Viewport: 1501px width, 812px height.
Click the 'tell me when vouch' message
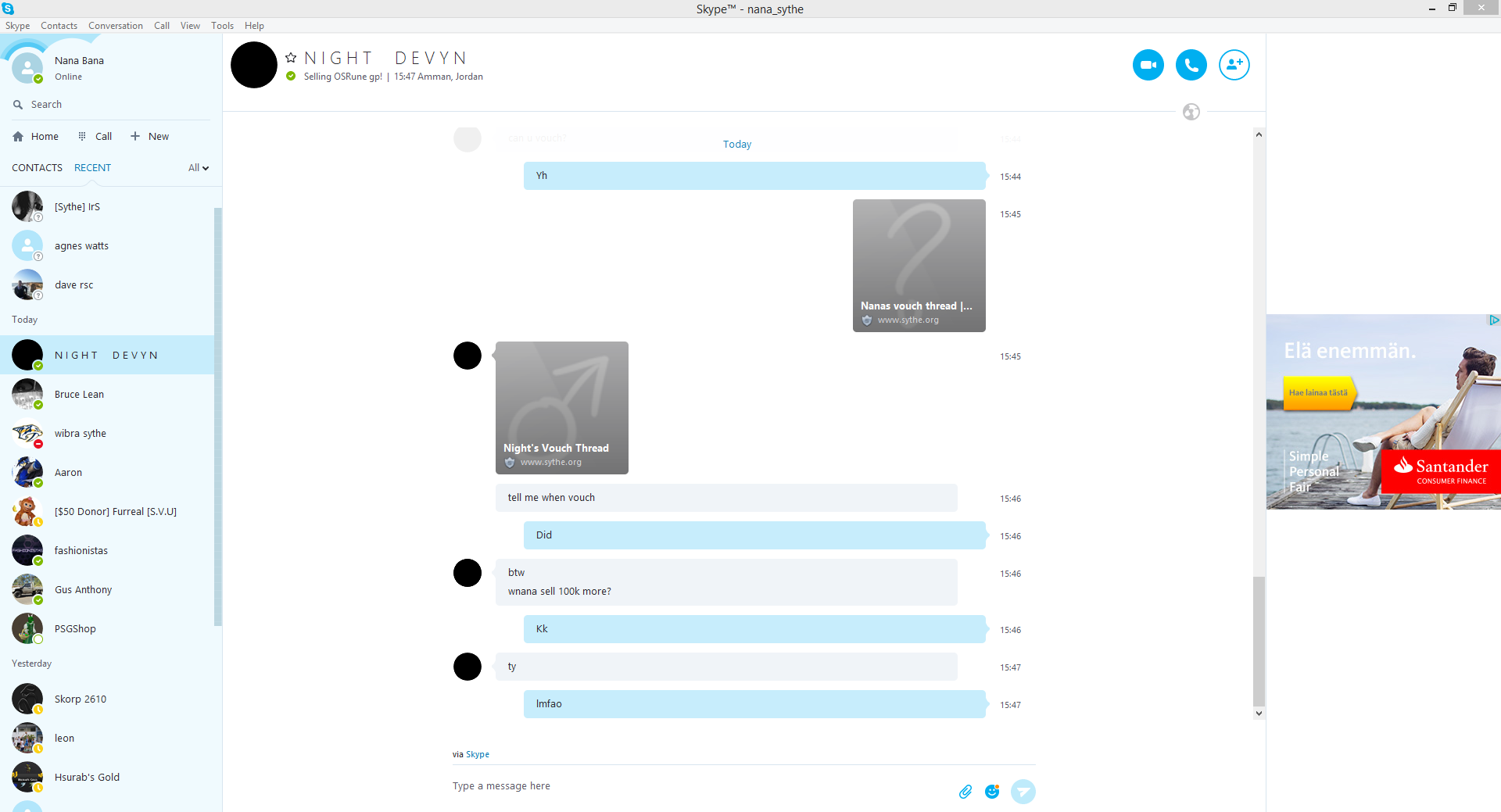(726, 498)
